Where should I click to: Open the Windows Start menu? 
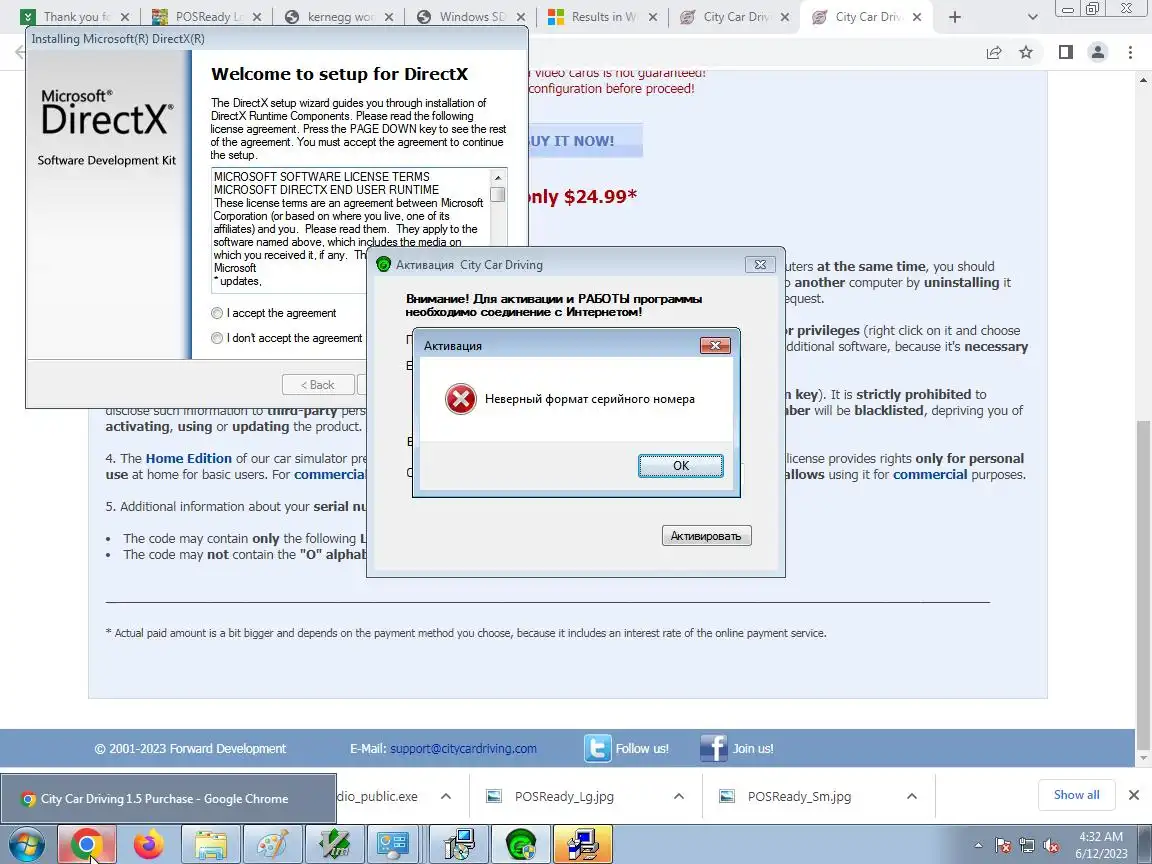(26, 845)
